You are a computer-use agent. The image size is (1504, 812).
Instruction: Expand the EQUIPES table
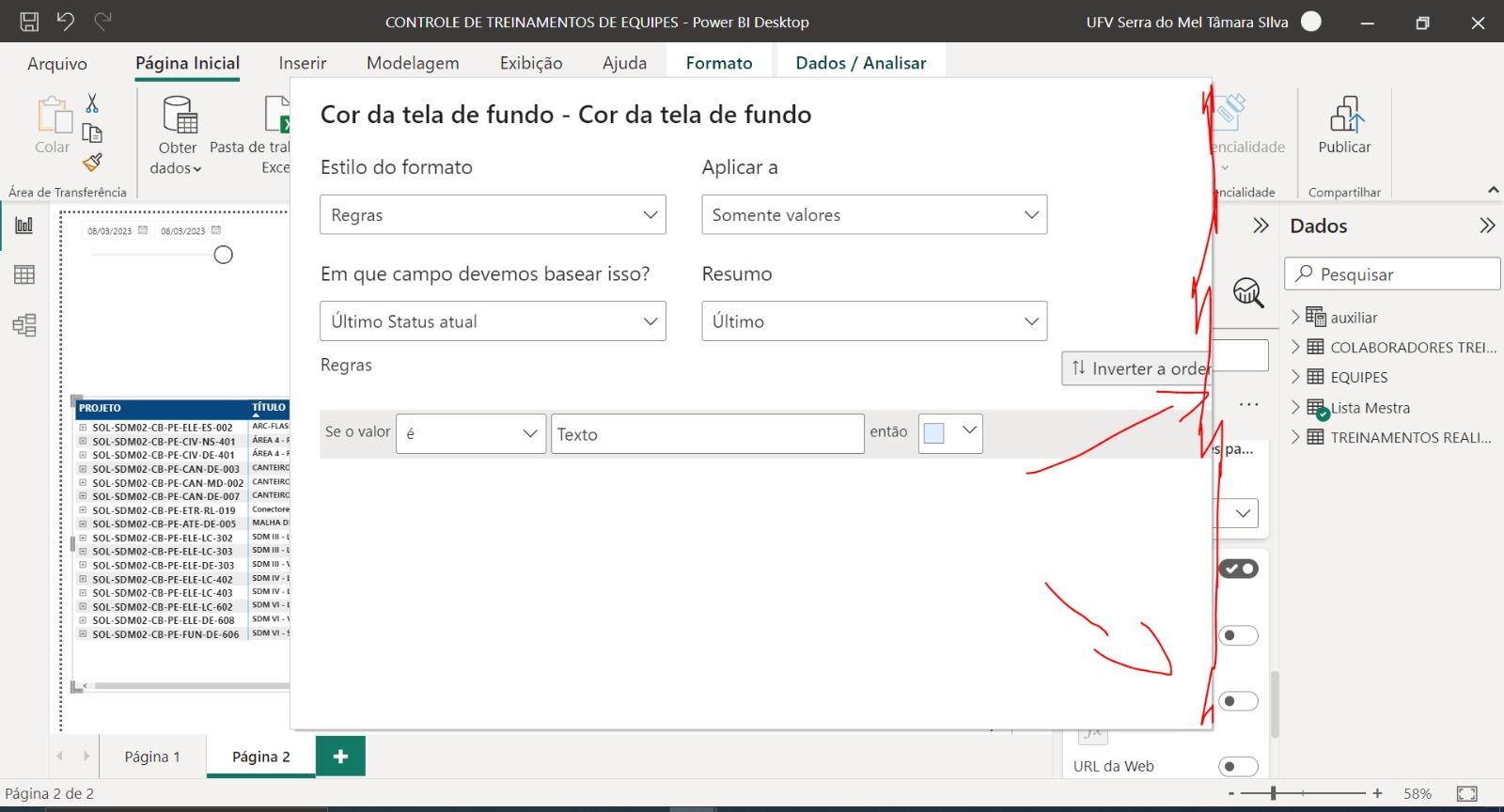click(1295, 377)
